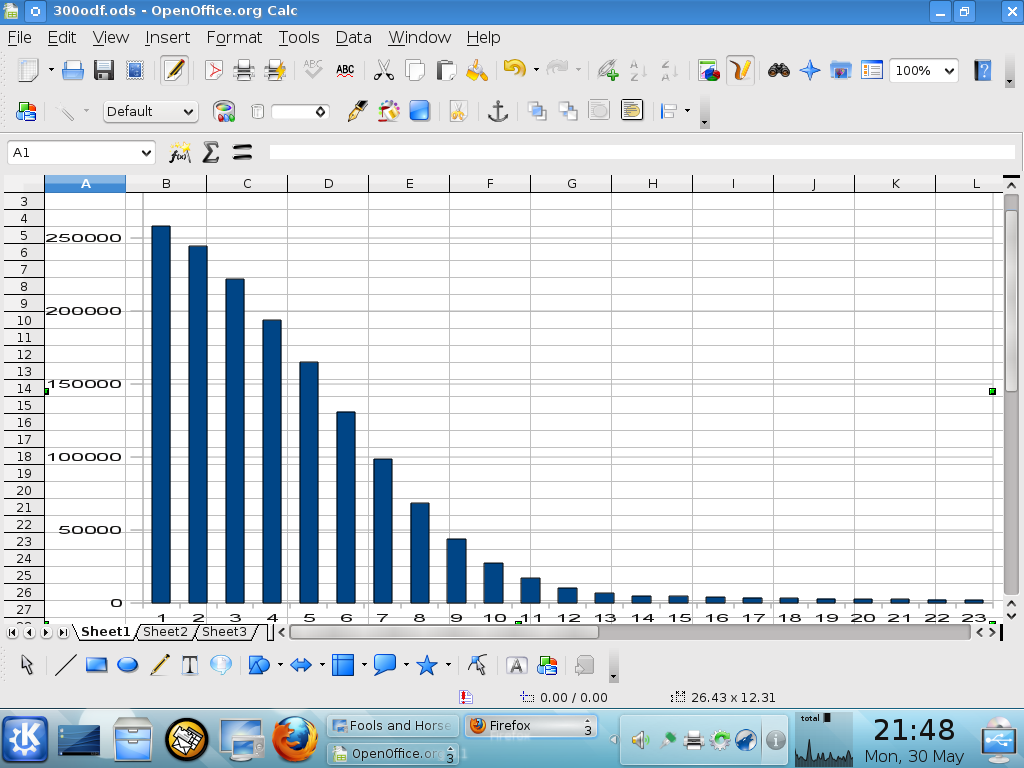The height and width of the screenshot is (768, 1024).
Task: Click the formula input line
Action: point(642,153)
